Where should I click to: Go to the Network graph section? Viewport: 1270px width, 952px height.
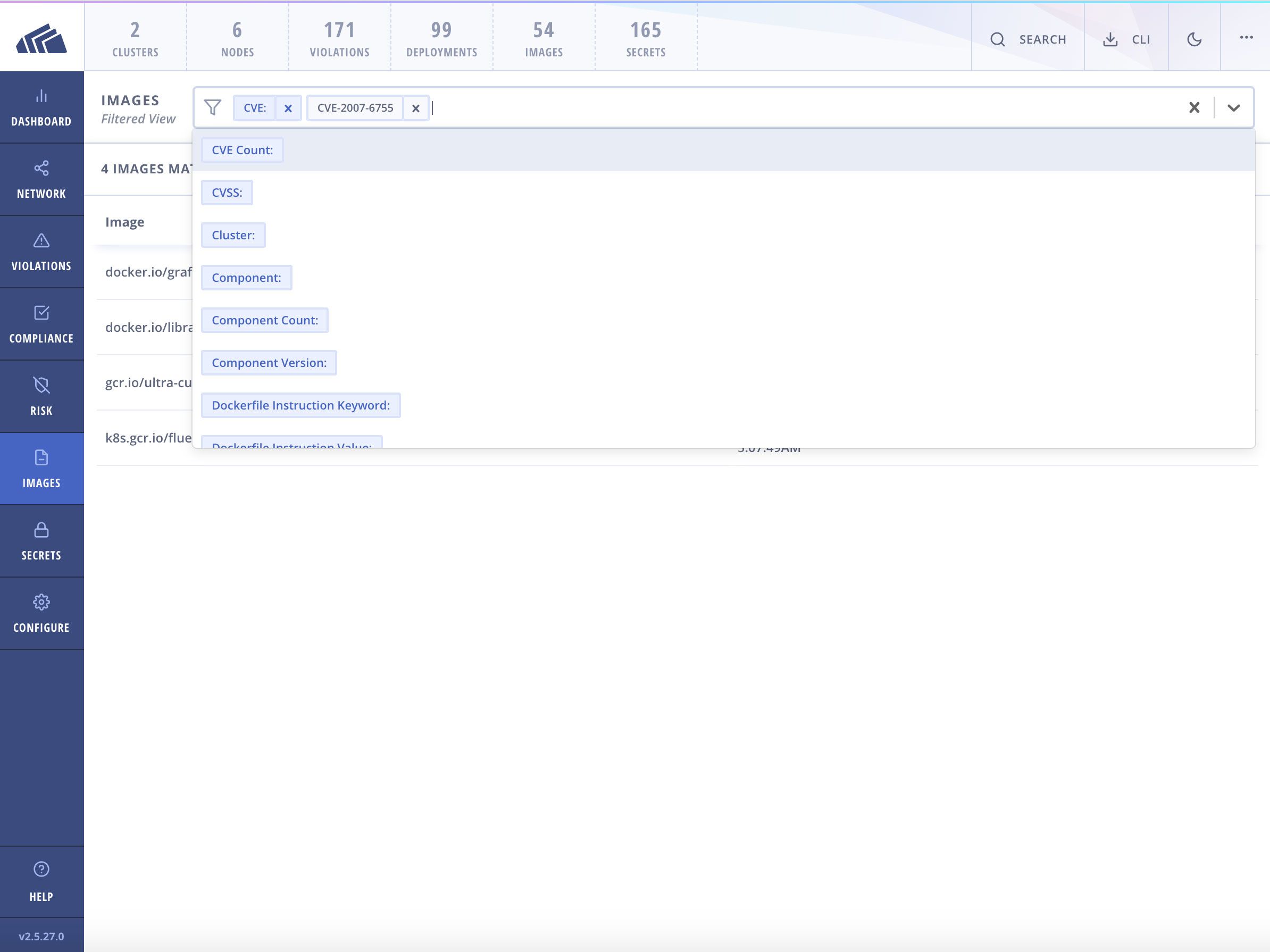pos(41,180)
